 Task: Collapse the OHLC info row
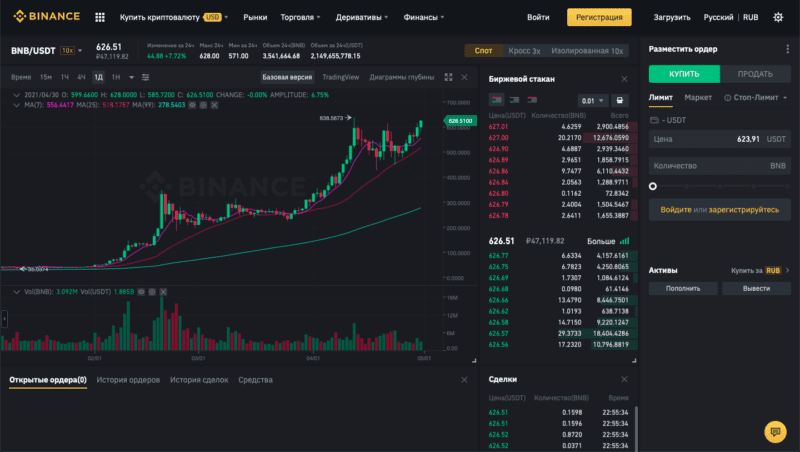click(16, 95)
